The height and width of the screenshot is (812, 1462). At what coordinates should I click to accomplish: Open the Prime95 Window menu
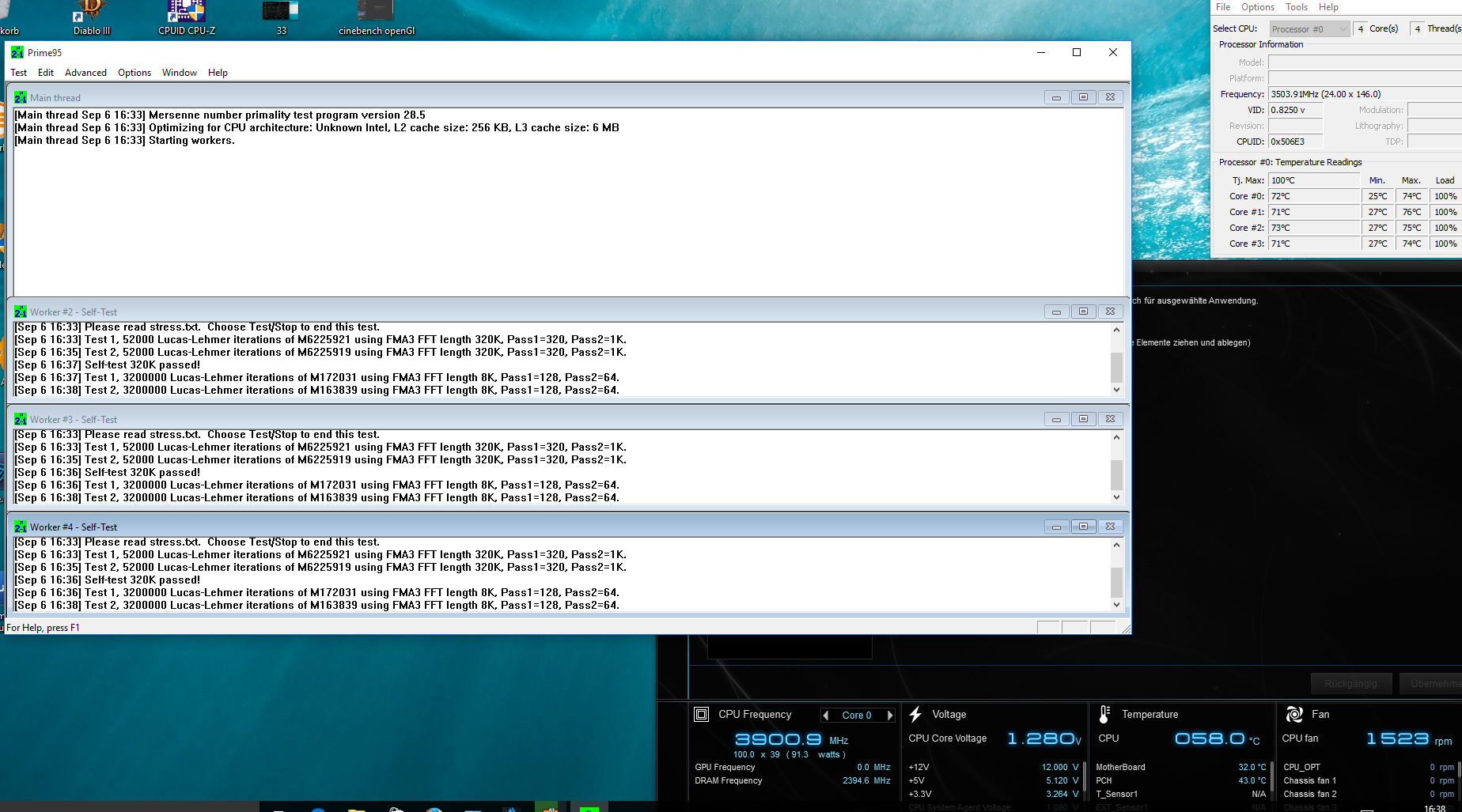point(180,73)
